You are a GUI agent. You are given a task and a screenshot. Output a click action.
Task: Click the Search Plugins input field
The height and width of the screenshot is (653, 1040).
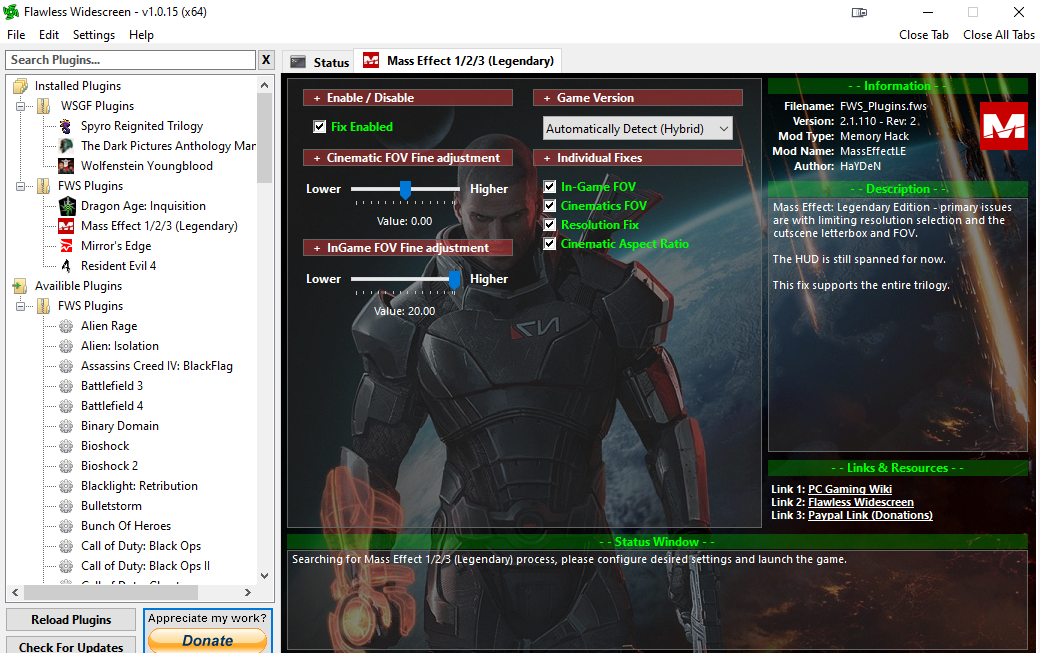(x=131, y=60)
